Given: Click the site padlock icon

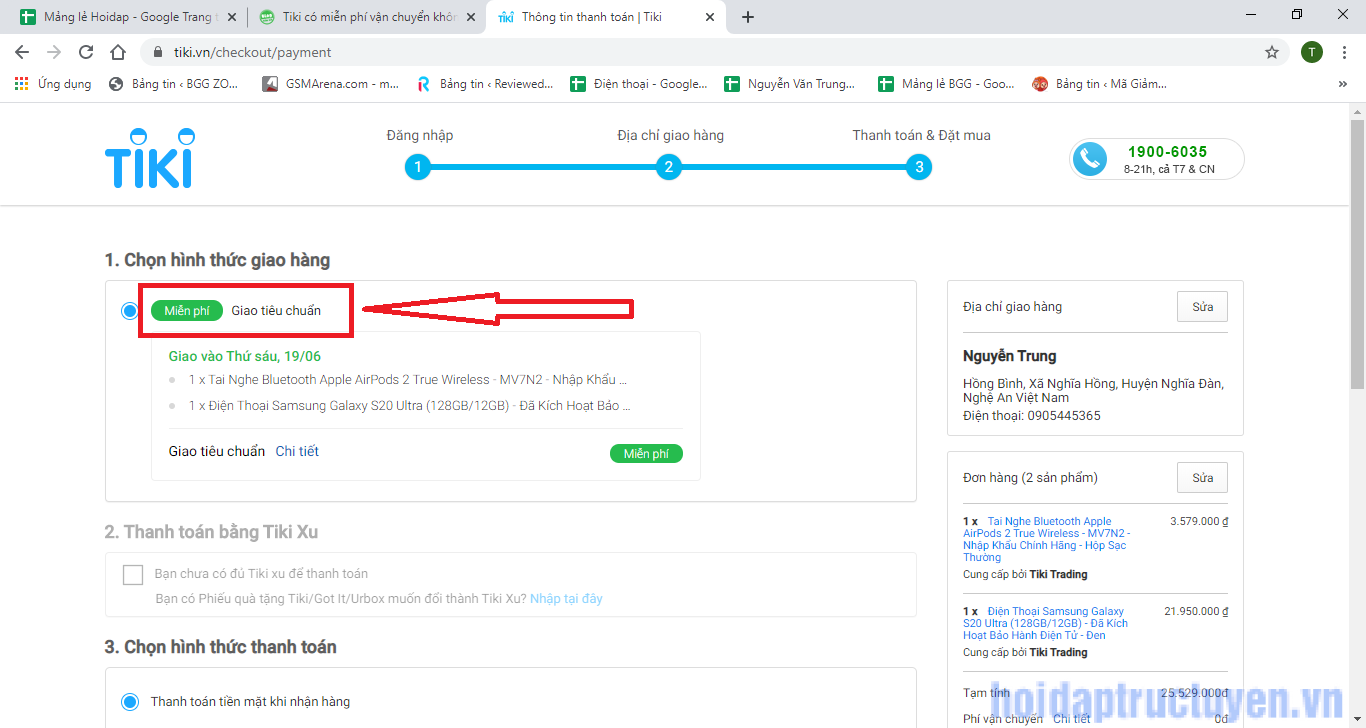Looking at the screenshot, I should click(159, 52).
